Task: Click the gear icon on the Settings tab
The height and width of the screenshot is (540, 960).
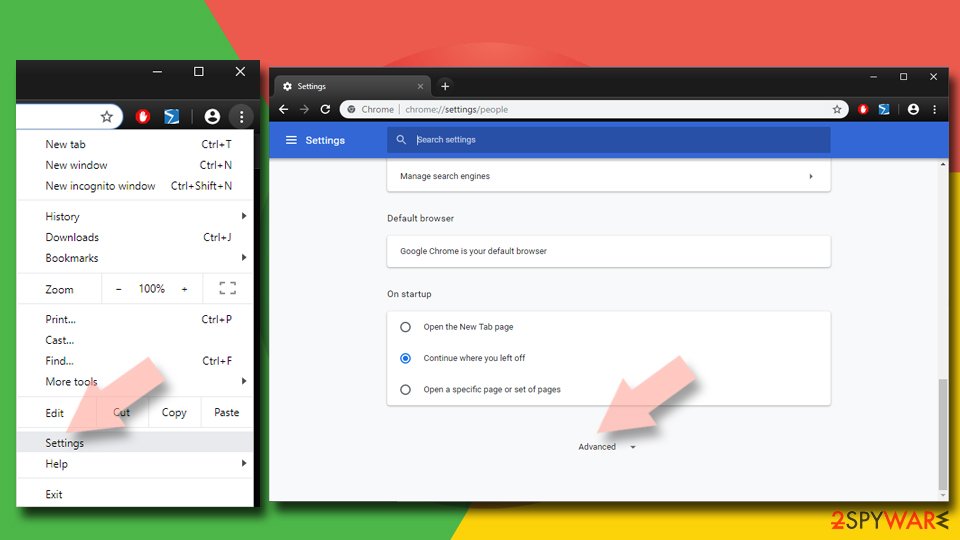Action: [287, 86]
